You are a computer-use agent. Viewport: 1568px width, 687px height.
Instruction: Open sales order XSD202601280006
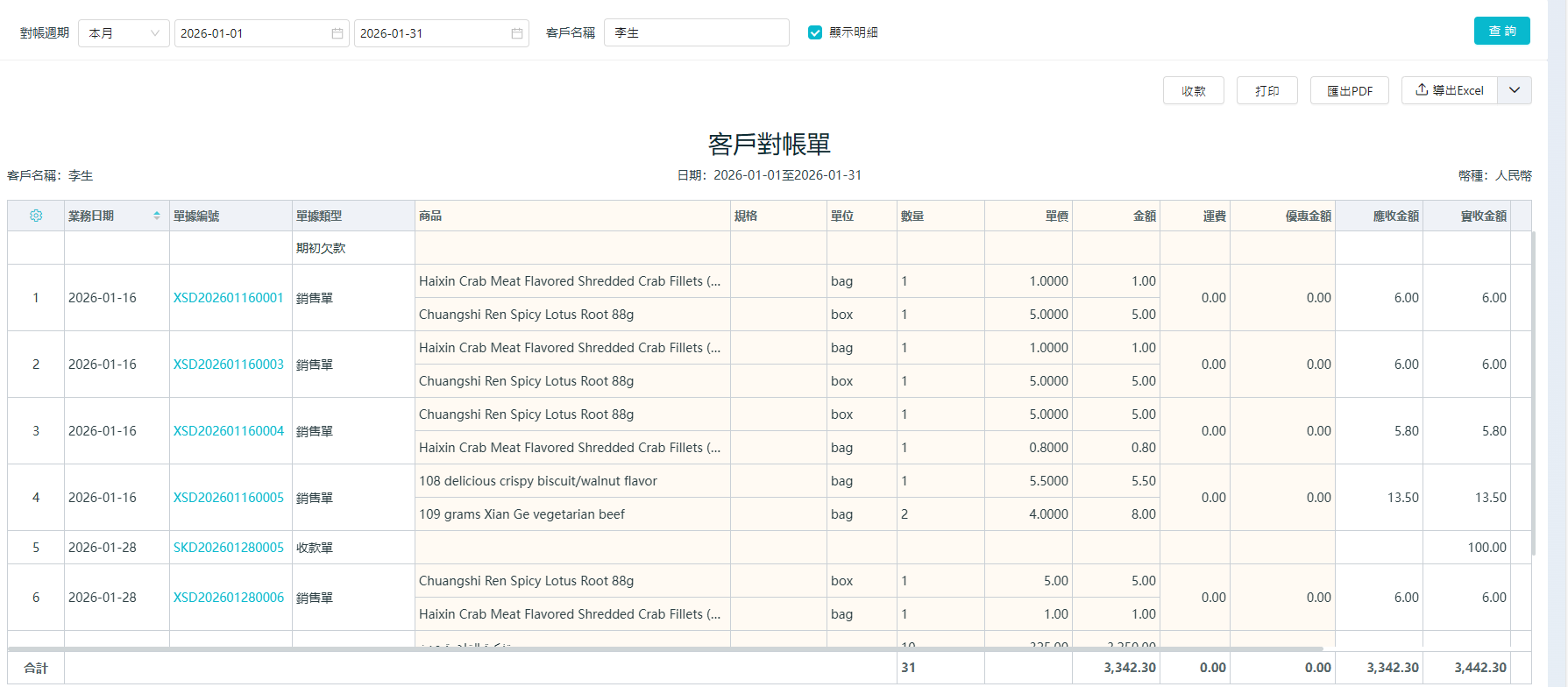pos(229,598)
